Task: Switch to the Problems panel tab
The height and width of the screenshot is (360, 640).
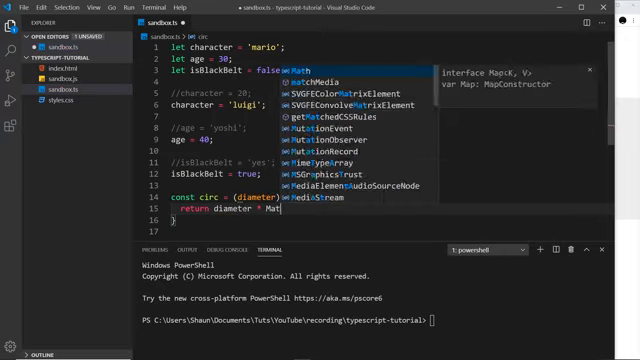Action: [x=155, y=250]
